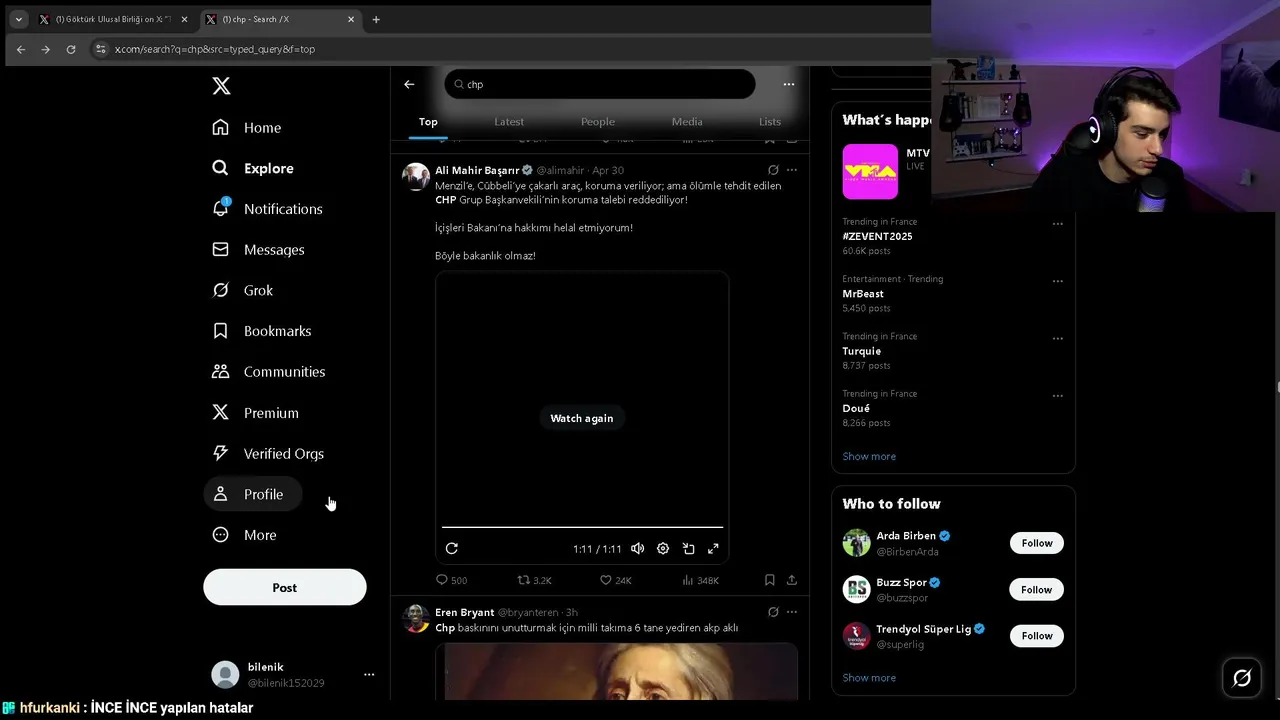Bookmark Ali Mahir post

[770, 580]
